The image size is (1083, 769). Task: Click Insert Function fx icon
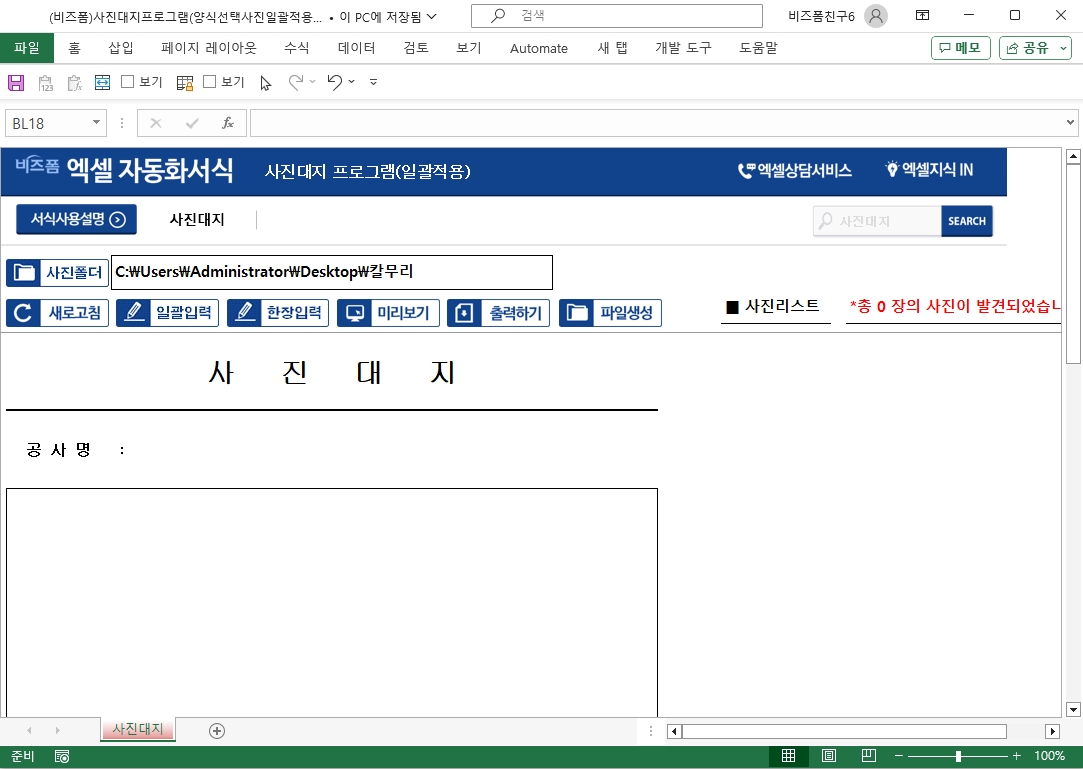pyautogui.click(x=228, y=123)
